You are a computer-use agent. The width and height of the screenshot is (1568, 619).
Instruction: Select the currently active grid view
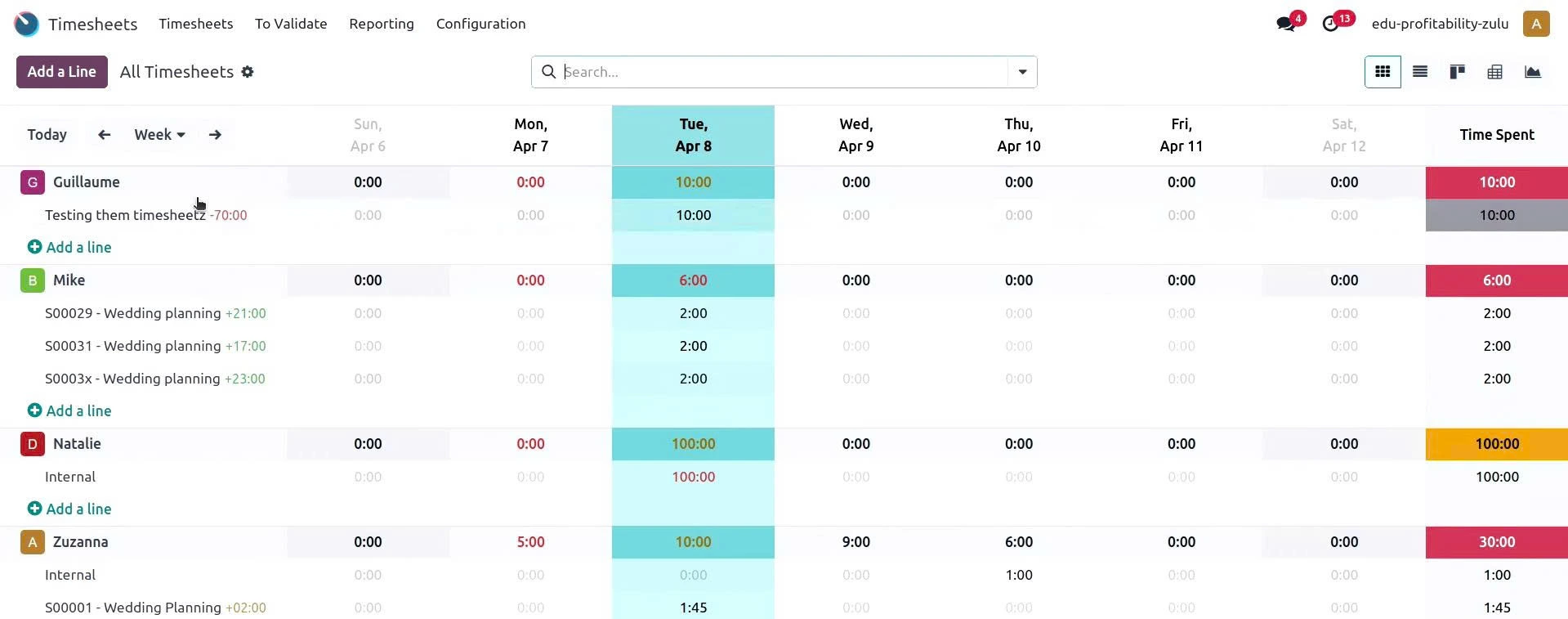[x=1382, y=72]
